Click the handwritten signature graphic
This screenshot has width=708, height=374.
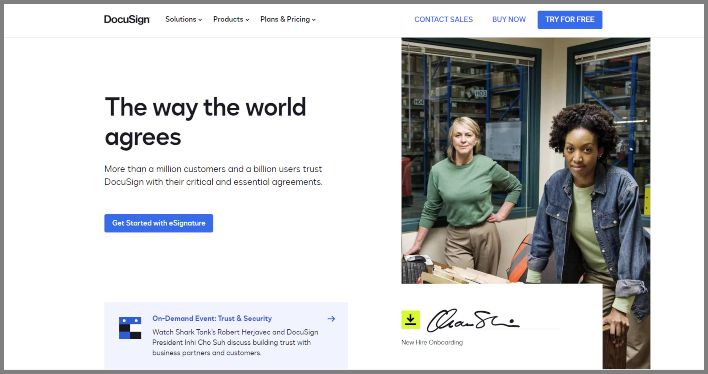point(473,321)
